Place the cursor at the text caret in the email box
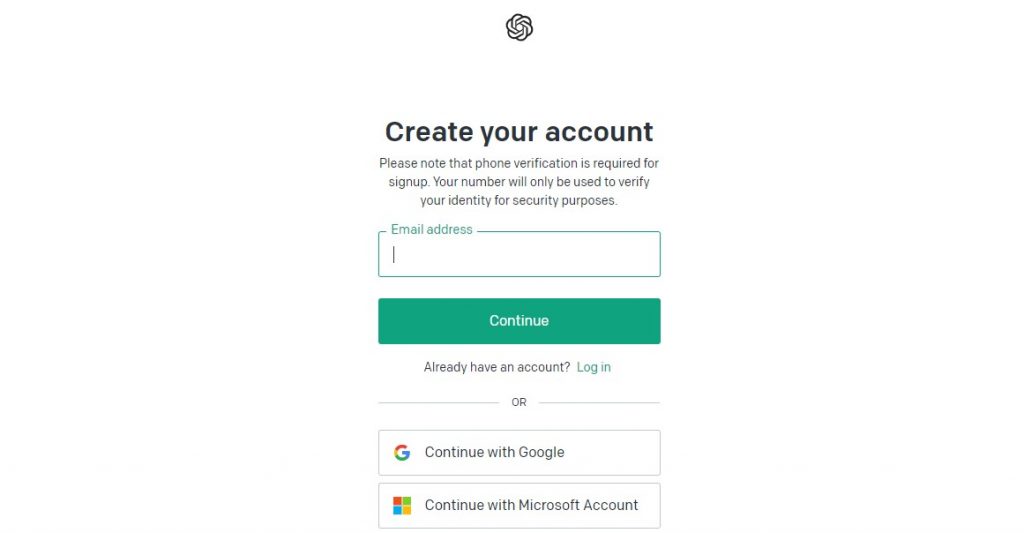This screenshot has width=1024, height=533. pyautogui.click(x=394, y=255)
